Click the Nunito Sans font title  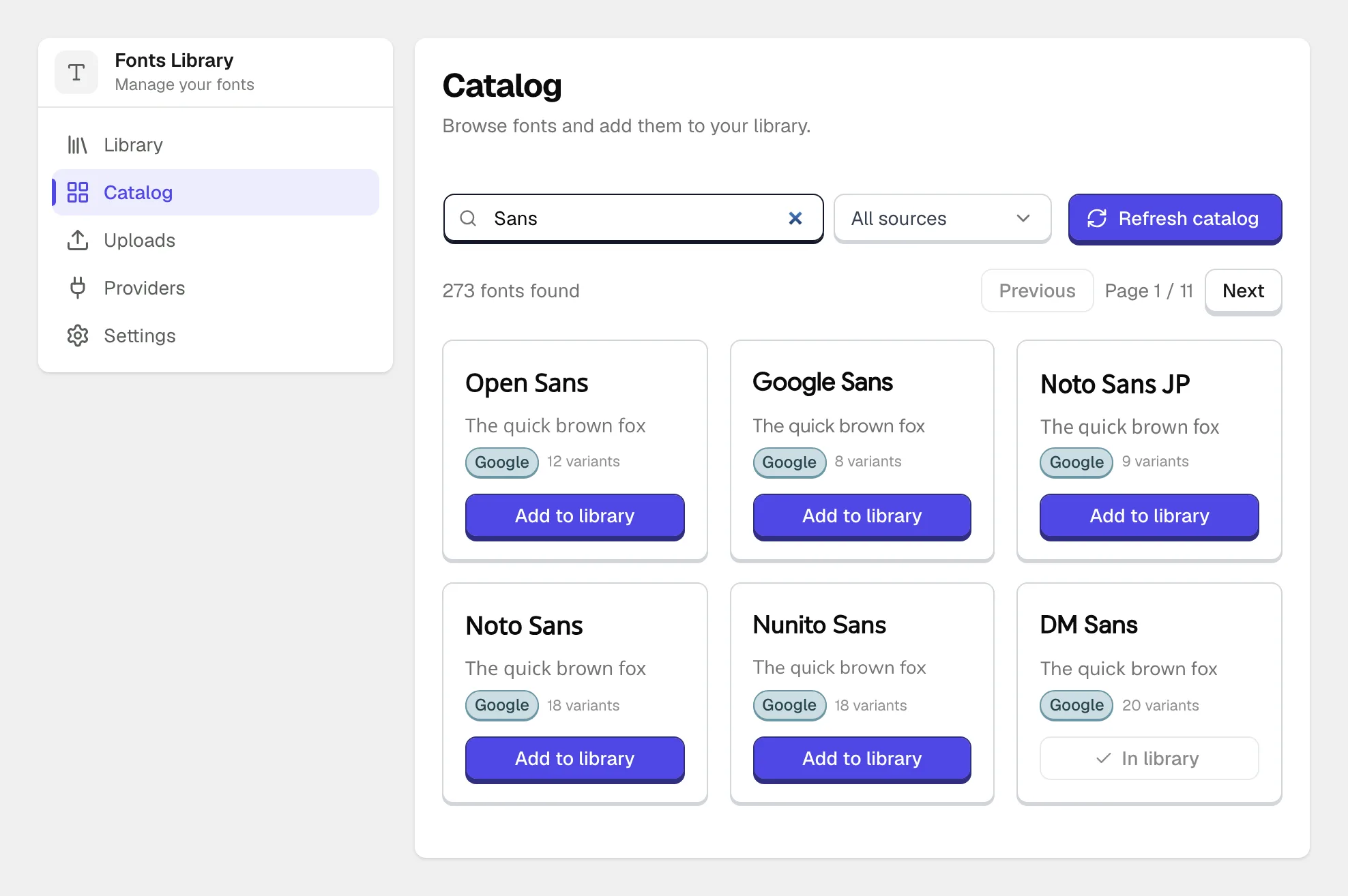coord(819,625)
